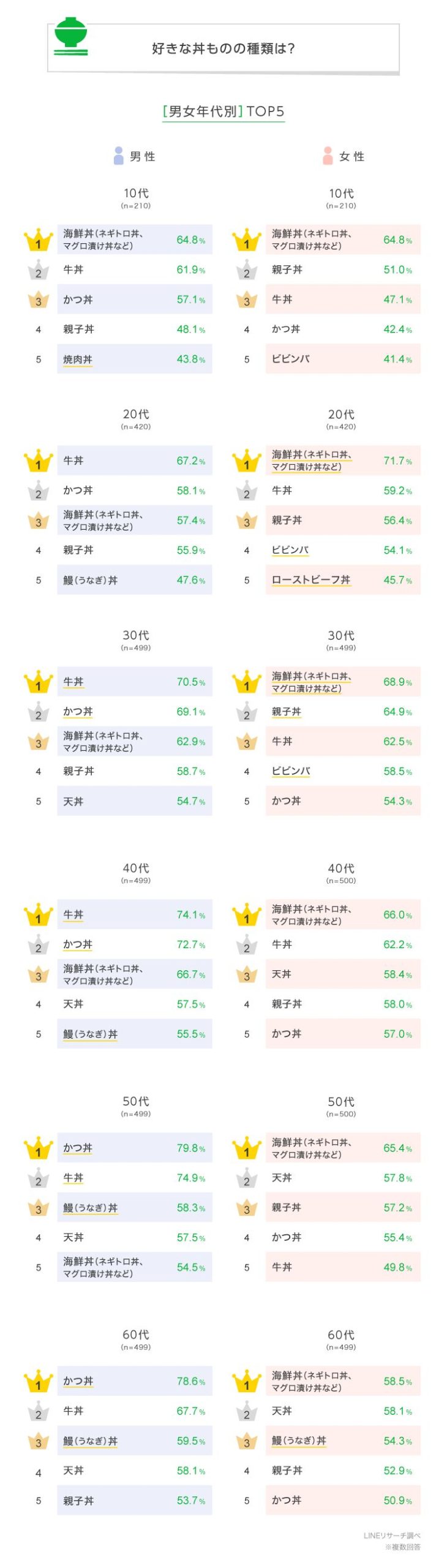Click the bronze crown beside 親子丼 56.4%

click(247, 521)
